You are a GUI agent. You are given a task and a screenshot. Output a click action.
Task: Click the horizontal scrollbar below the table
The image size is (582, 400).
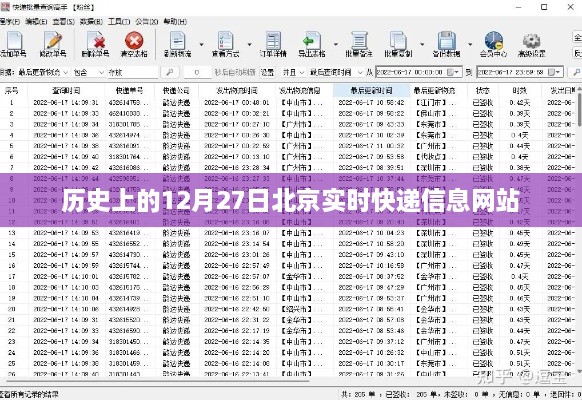(x=158, y=380)
